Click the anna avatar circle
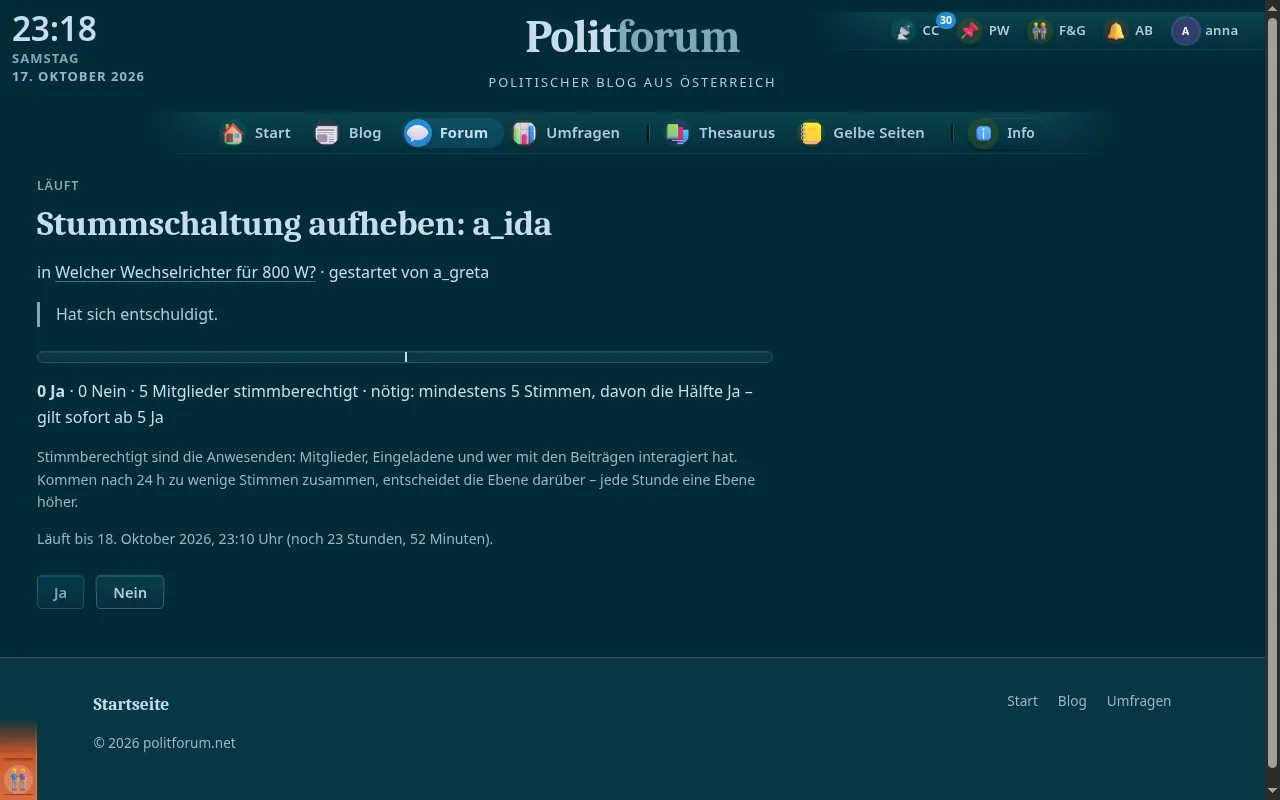The width and height of the screenshot is (1280, 800). pos(1185,31)
